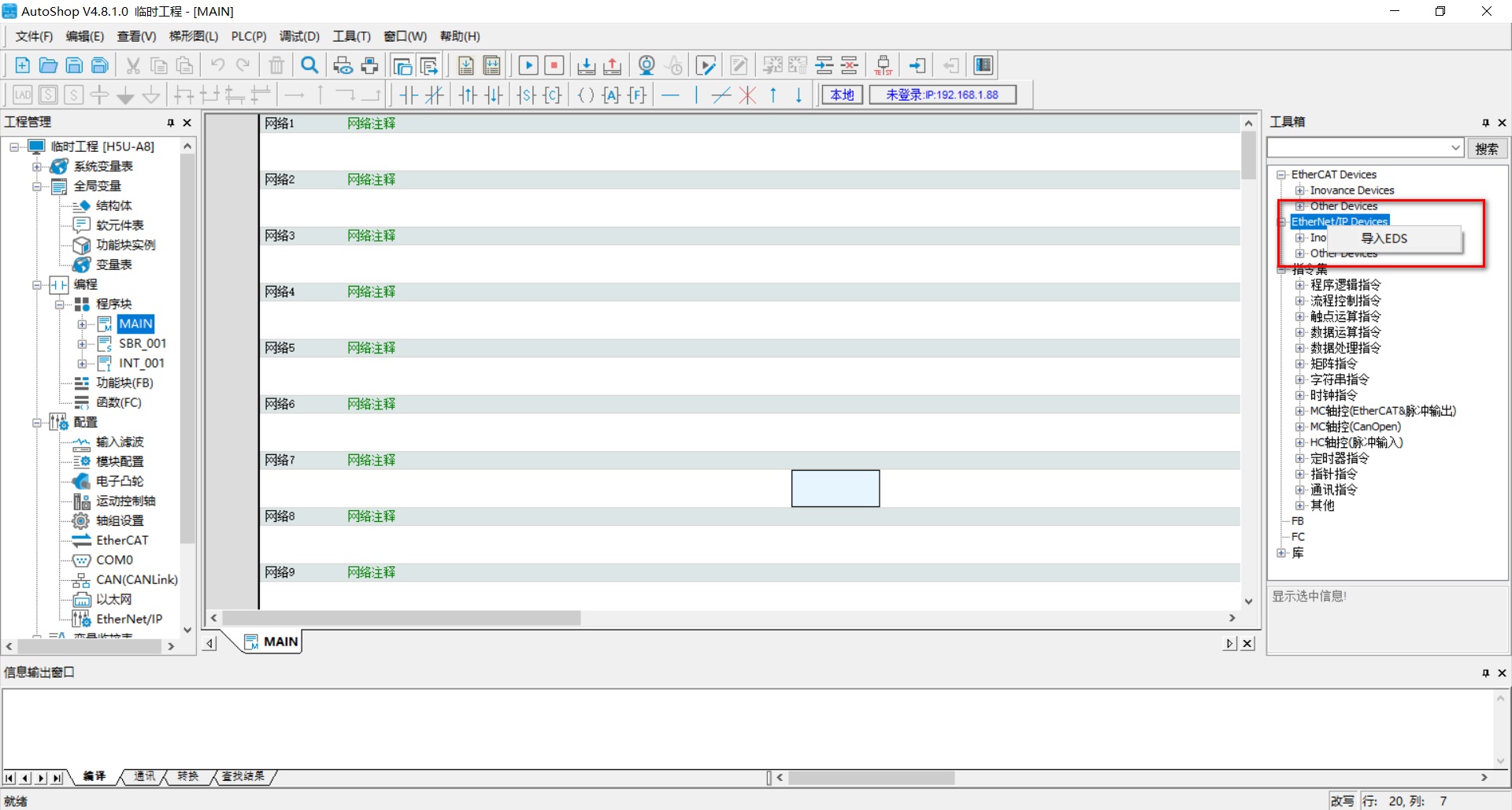Click the Find magnifier icon
The width and height of the screenshot is (1512, 810).
click(310, 65)
